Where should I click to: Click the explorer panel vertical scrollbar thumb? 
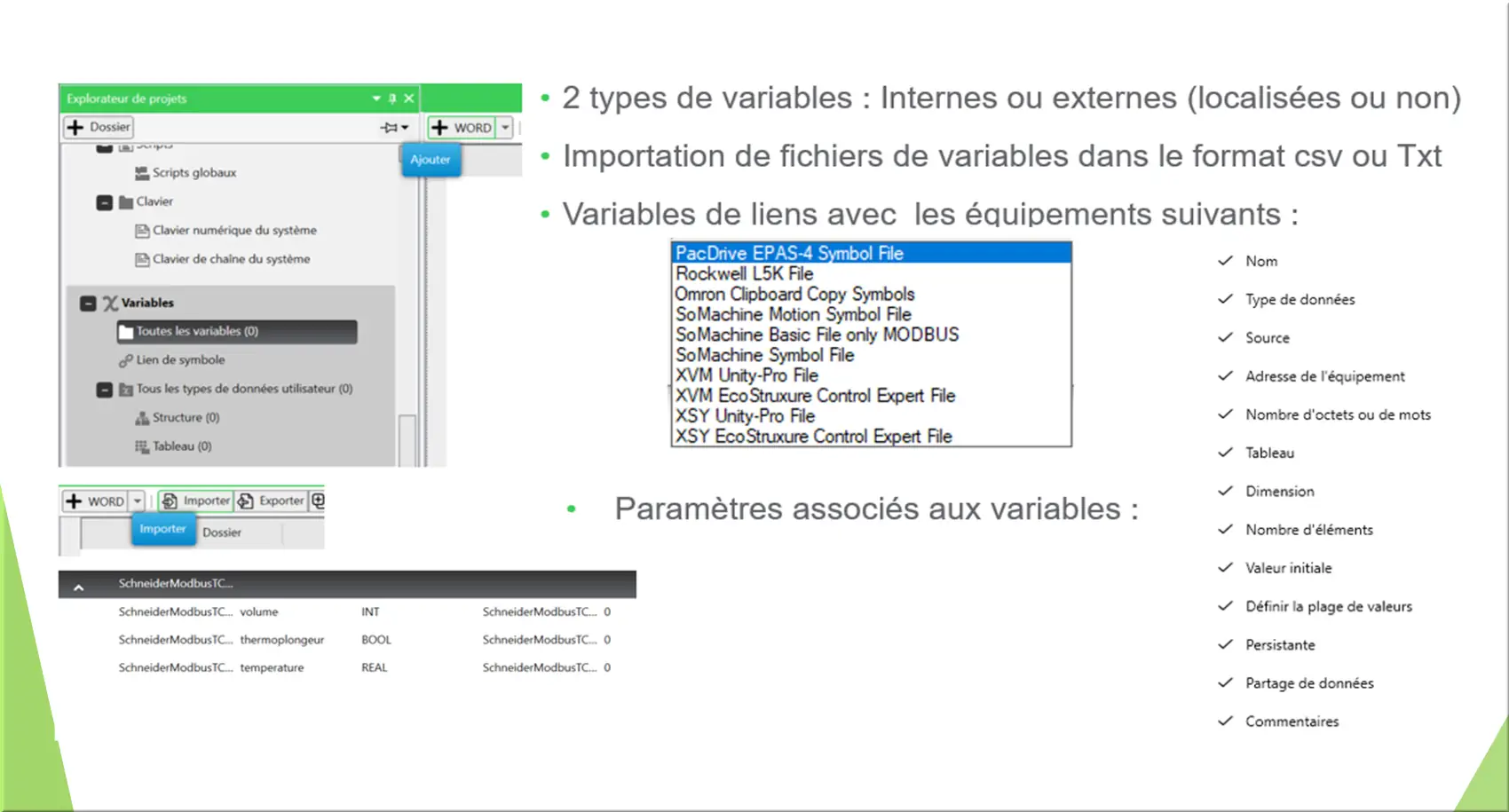[407, 440]
